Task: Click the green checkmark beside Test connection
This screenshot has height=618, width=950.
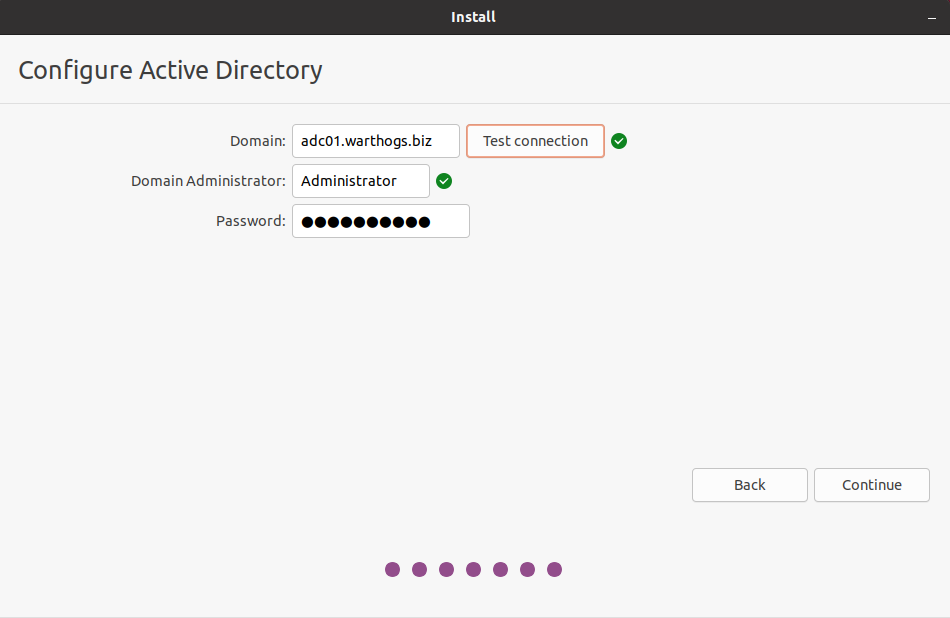Action: 619,141
